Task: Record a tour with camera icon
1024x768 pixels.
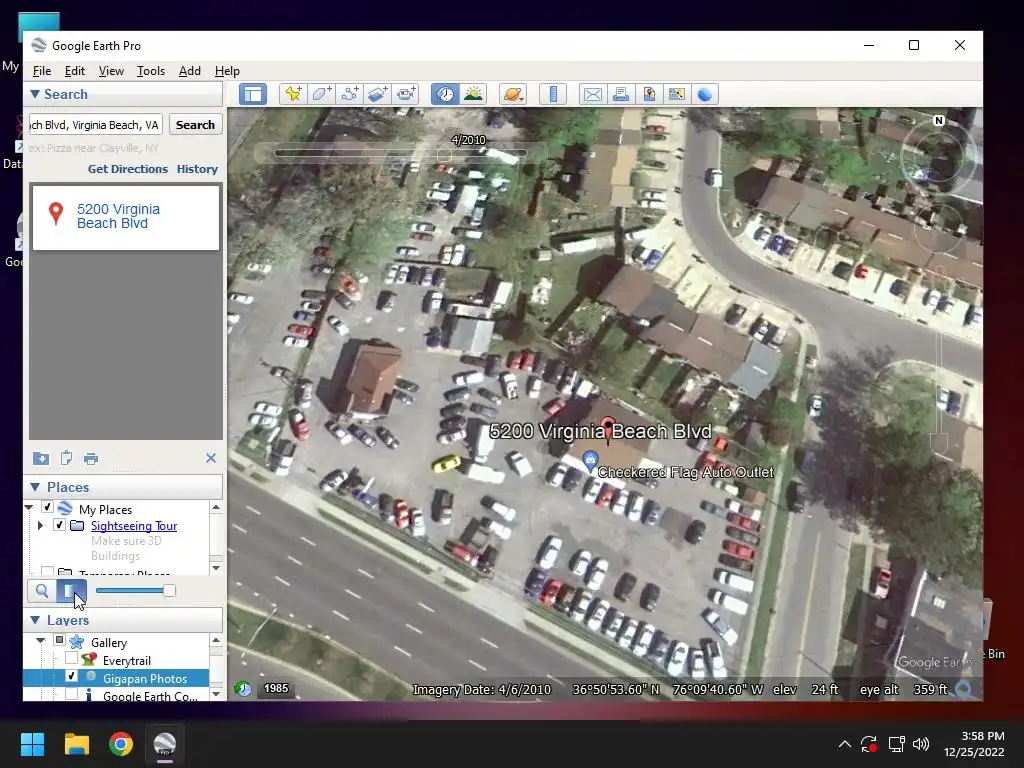Action: pos(406,94)
